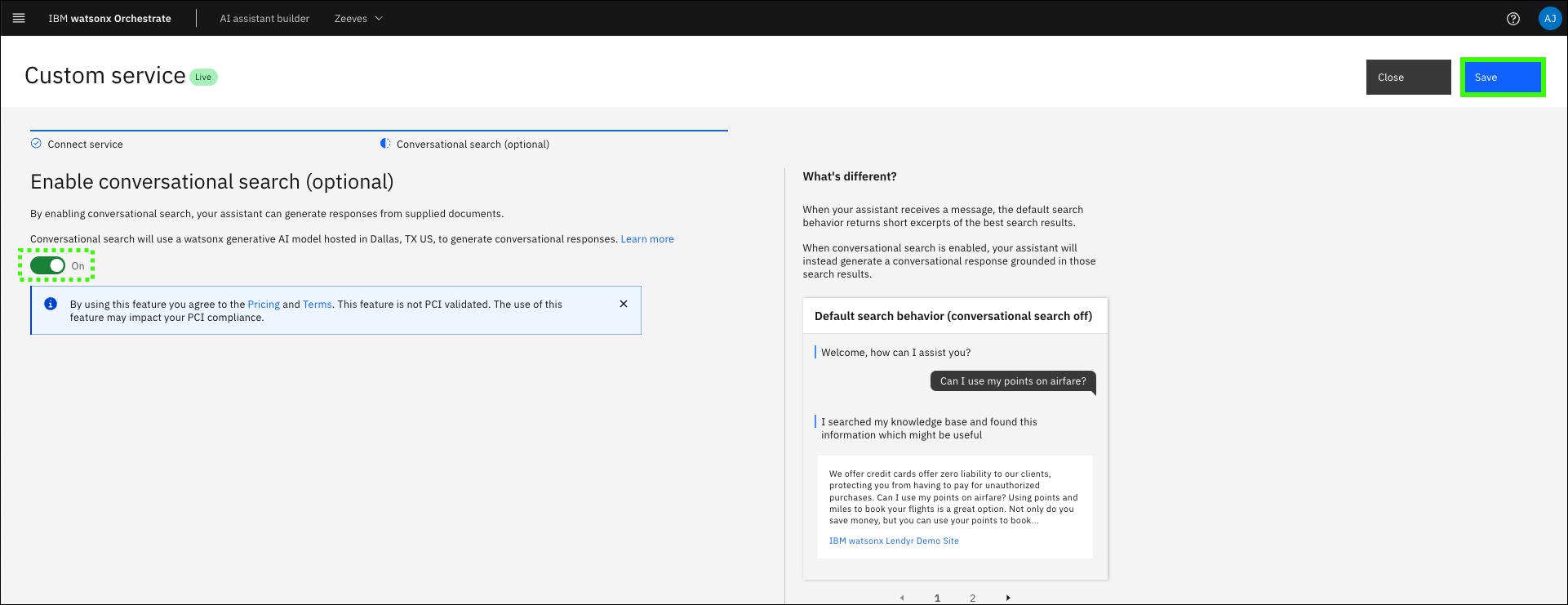
Task: Expand the Zeeves assistant dropdown
Action: (358, 19)
